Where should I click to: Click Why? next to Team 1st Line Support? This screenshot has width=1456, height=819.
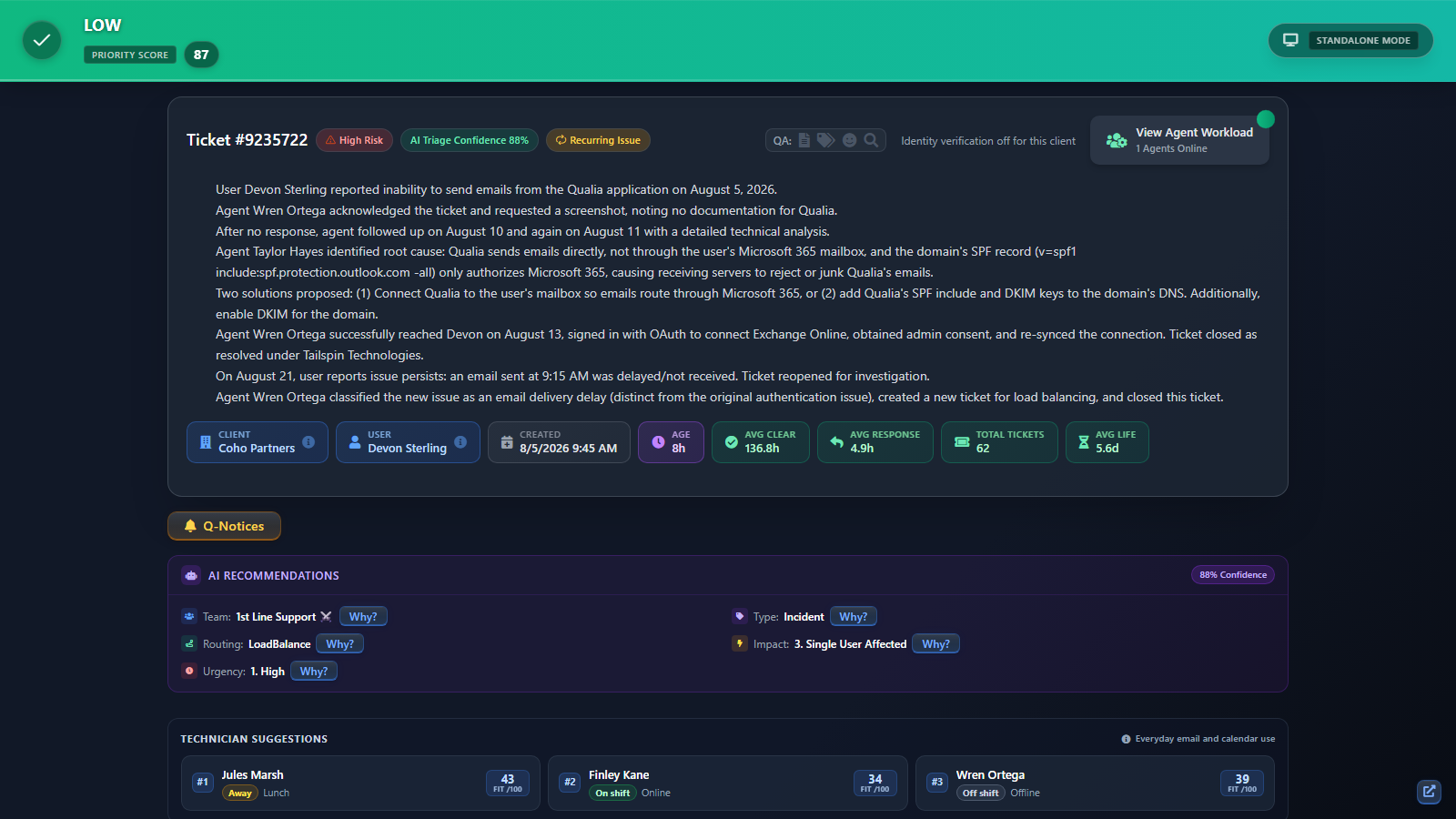(x=363, y=617)
